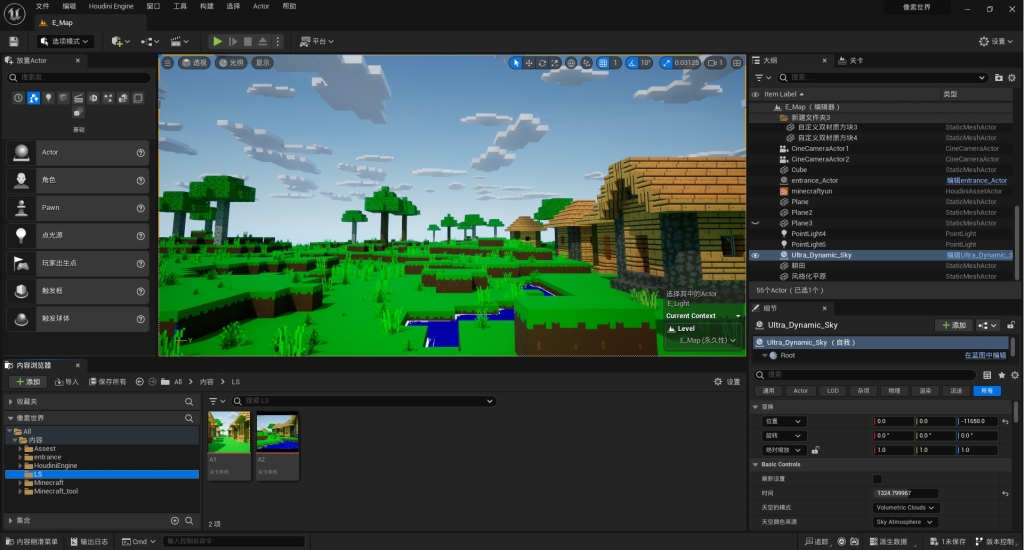The width and height of the screenshot is (1024, 550).
Task: Activate the Translate move gizmo tool
Action: [529, 63]
